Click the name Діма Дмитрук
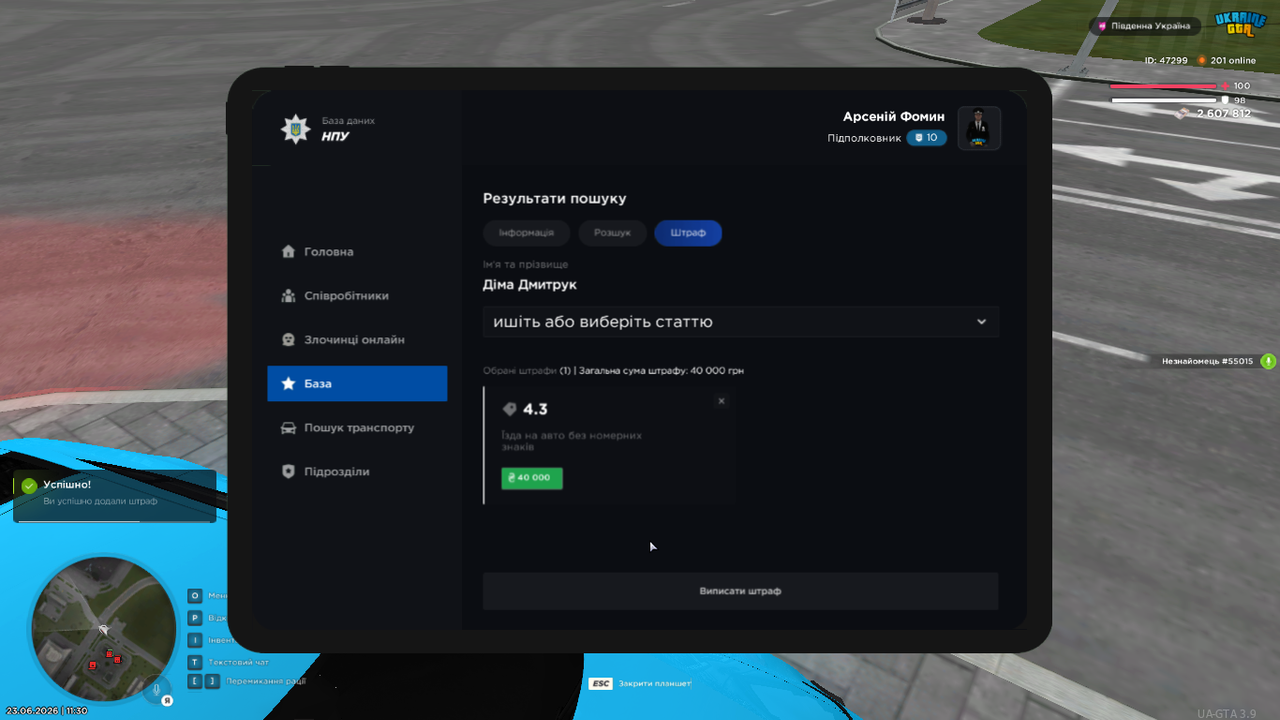This screenshot has height=720, width=1280. click(530, 285)
